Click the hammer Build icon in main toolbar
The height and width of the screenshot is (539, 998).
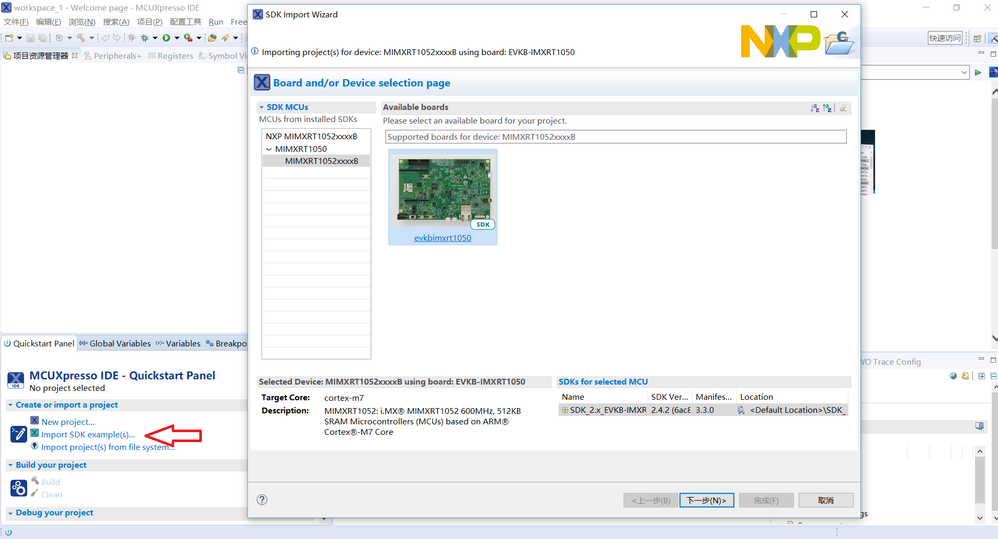(x=81, y=38)
